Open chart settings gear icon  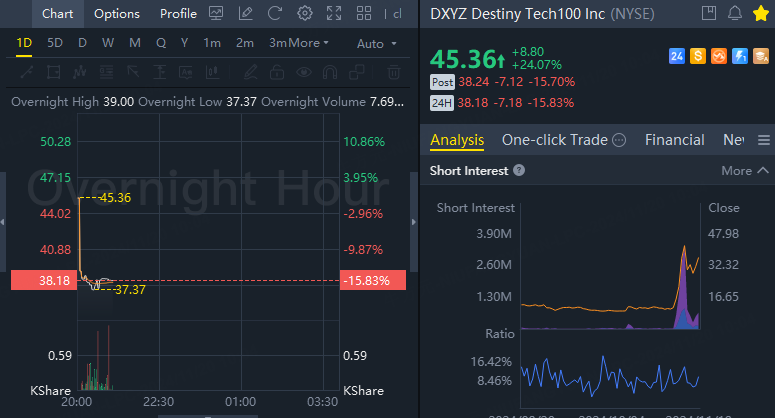pos(304,13)
